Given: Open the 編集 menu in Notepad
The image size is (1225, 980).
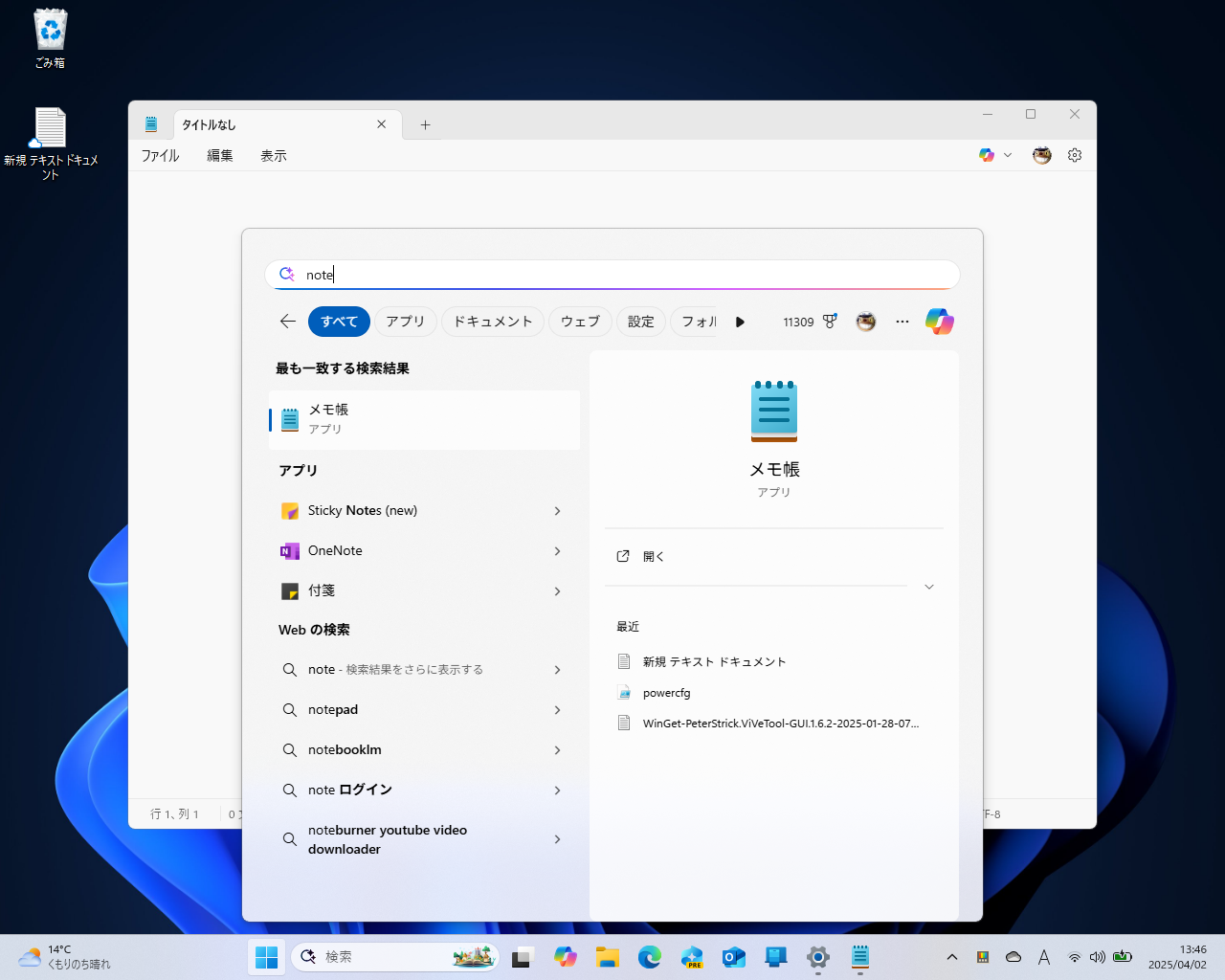Looking at the screenshot, I should (x=220, y=155).
